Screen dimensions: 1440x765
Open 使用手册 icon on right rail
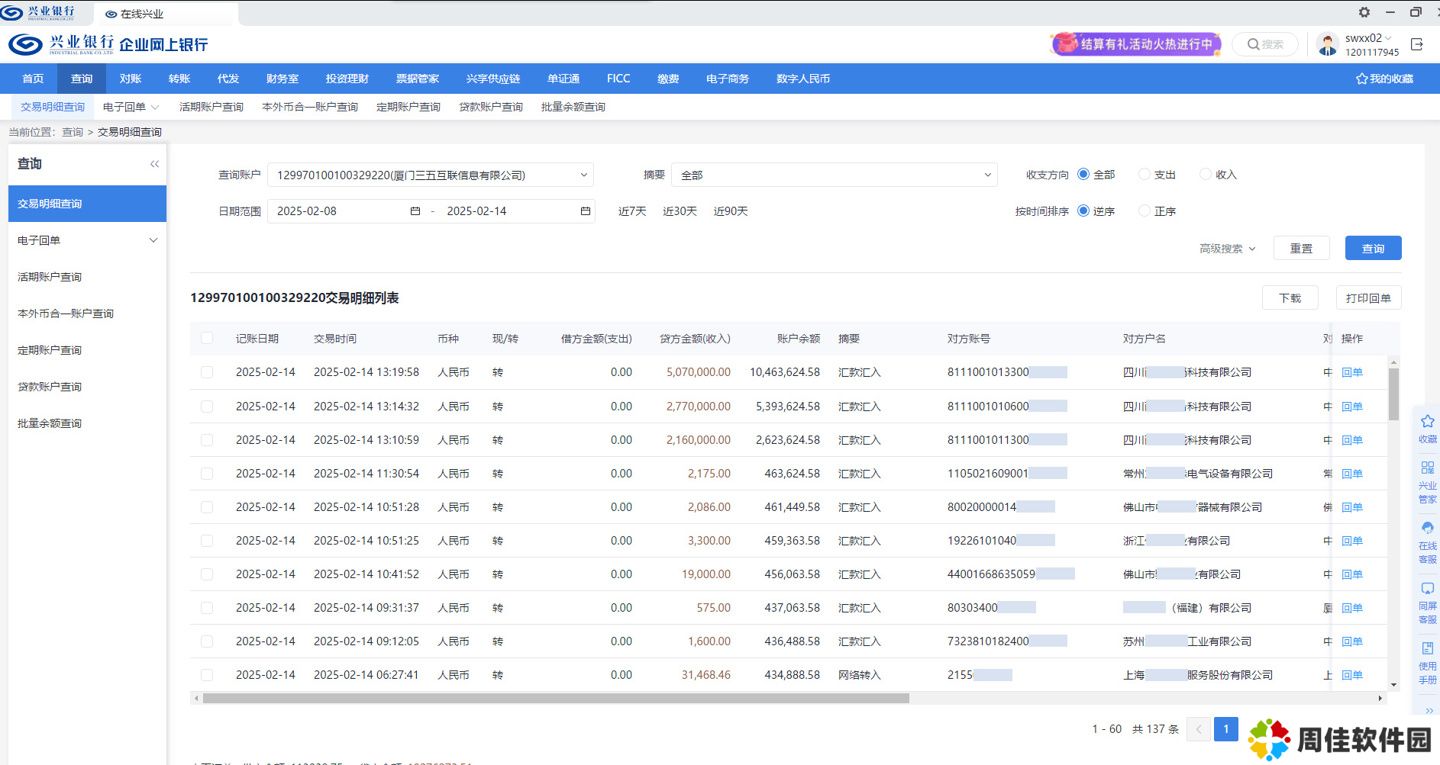click(1427, 648)
